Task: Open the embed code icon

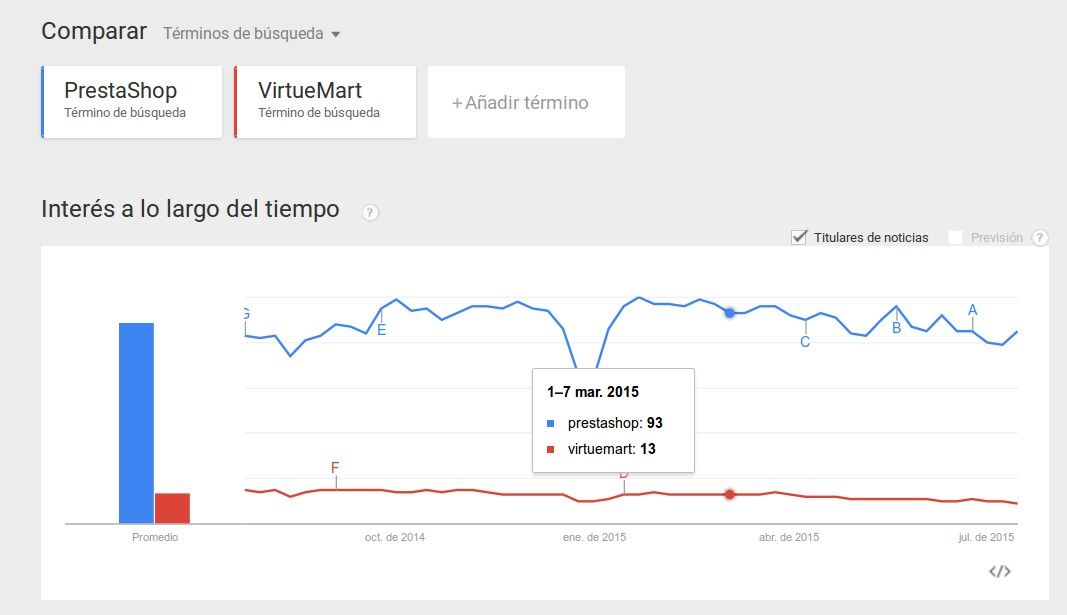Action: pyautogui.click(x=1000, y=571)
